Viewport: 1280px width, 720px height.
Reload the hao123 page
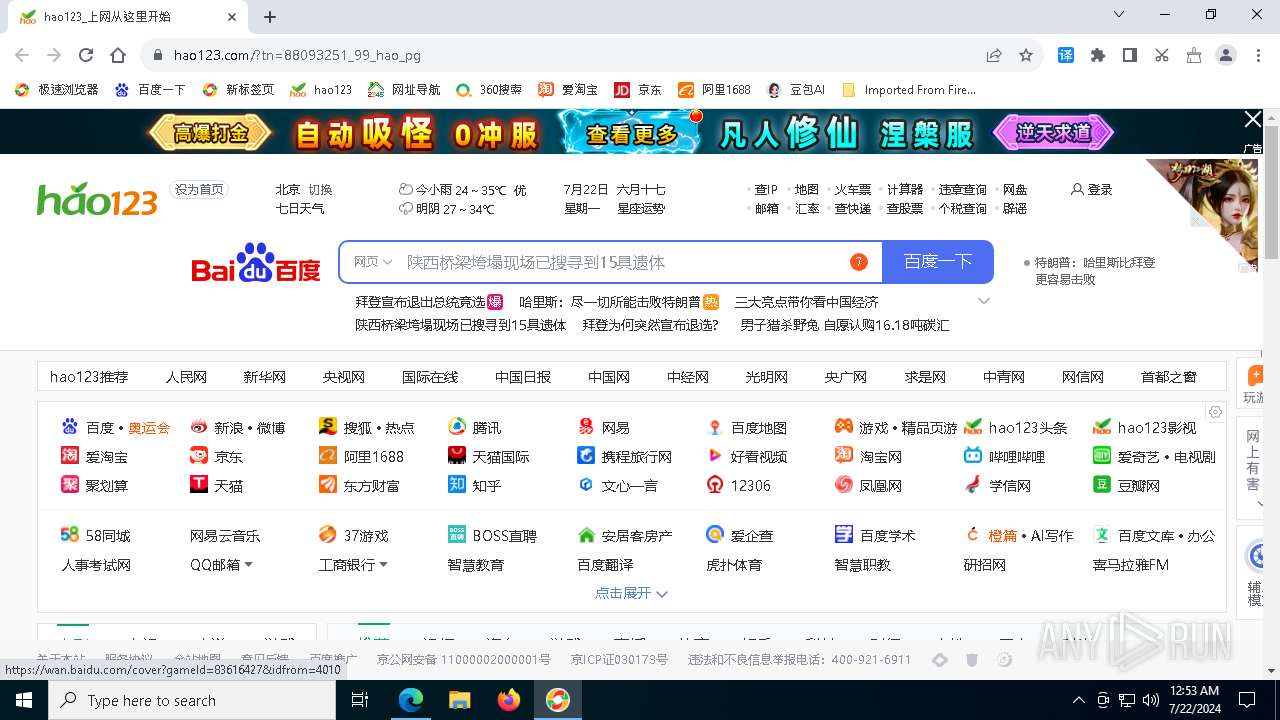[x=86, y=55]
